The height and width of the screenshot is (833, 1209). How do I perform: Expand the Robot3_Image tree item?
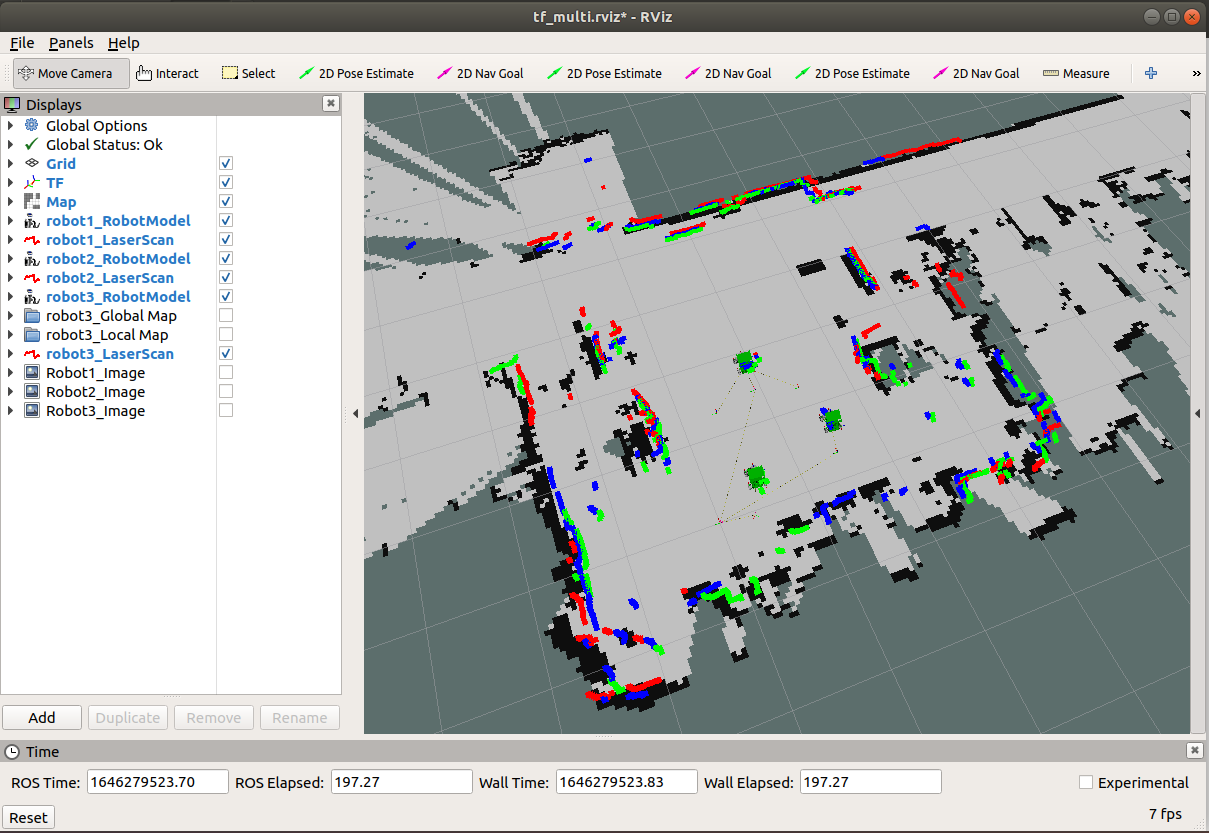[x=11, y=410]
